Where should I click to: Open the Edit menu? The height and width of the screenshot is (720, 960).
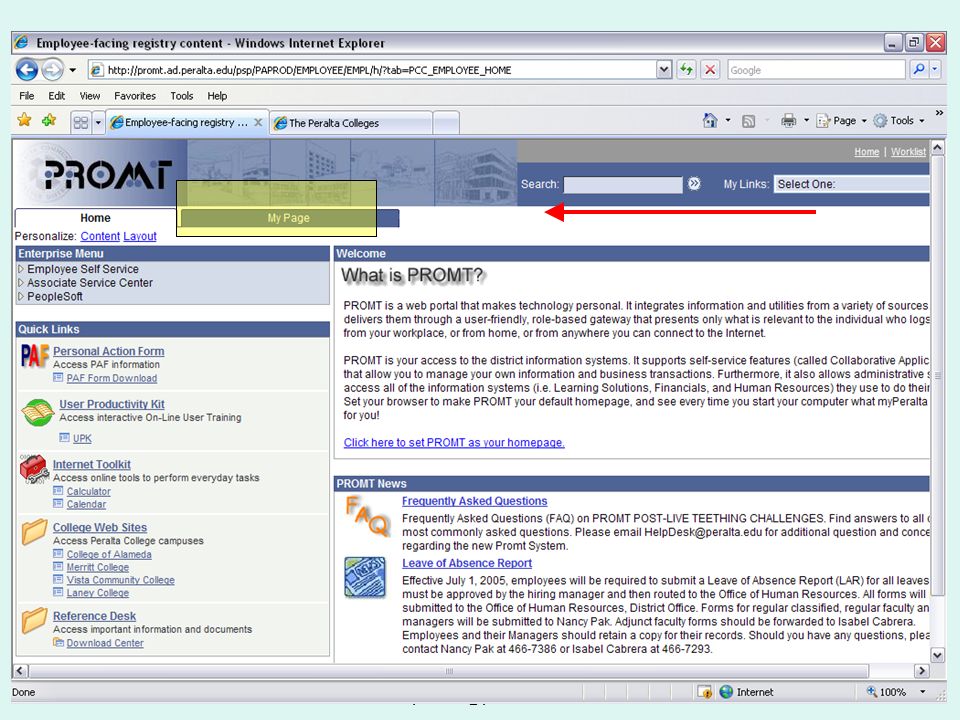[x=56, y=96]
